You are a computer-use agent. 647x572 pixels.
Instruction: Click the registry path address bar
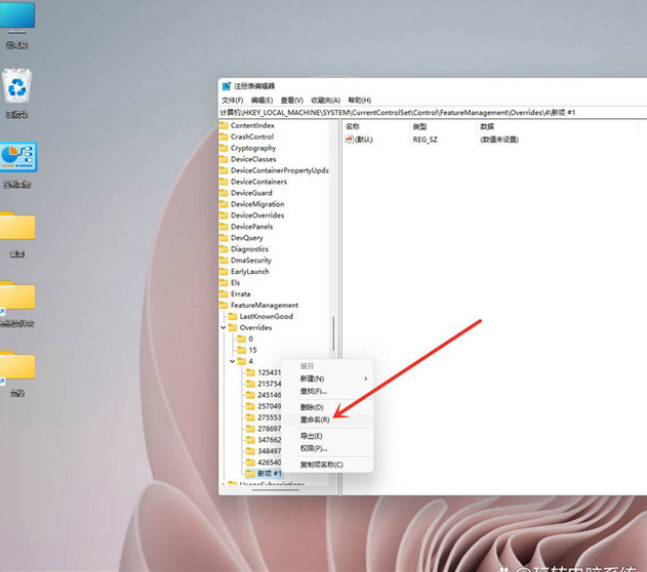coord(430,112)
